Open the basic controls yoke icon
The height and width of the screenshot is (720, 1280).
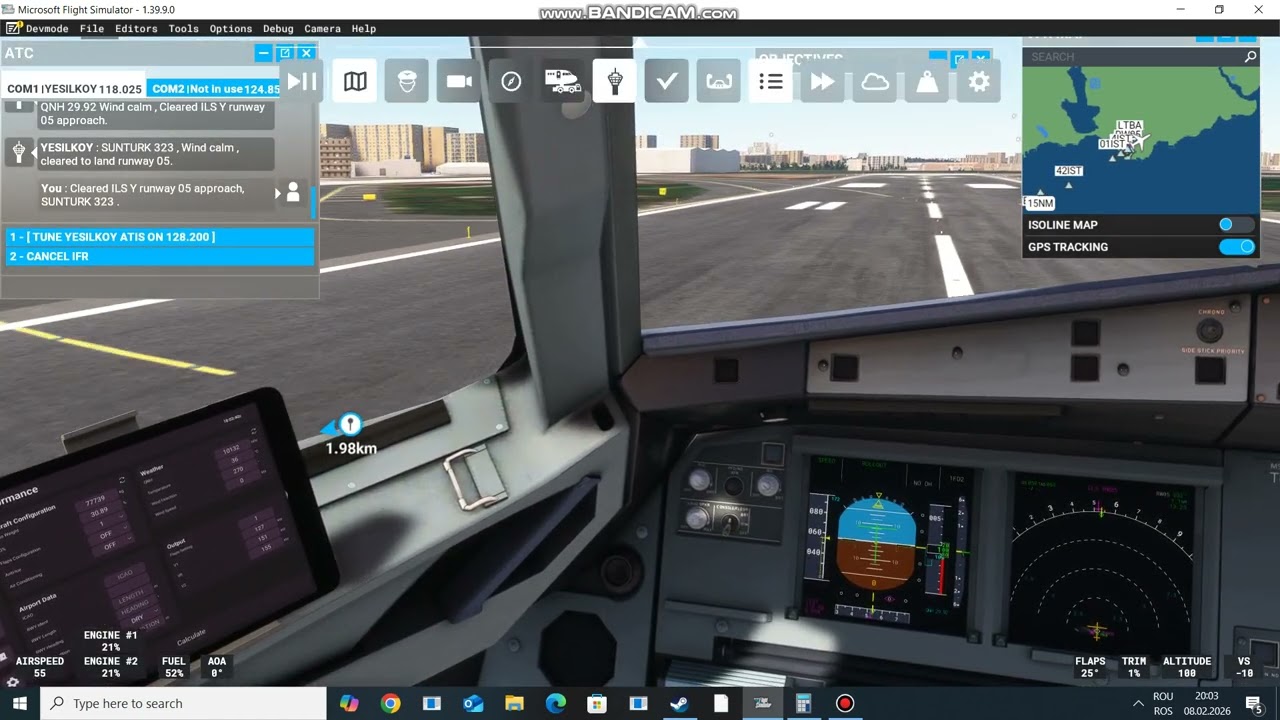tap(719, 81)
